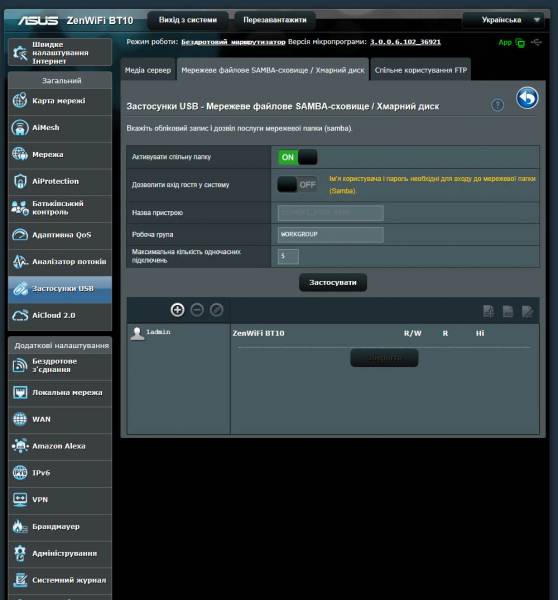Select the SAMBA-сховище / Хмарний диск tab
This screenshot has height=600, width=558.
(x=273, y=70)
